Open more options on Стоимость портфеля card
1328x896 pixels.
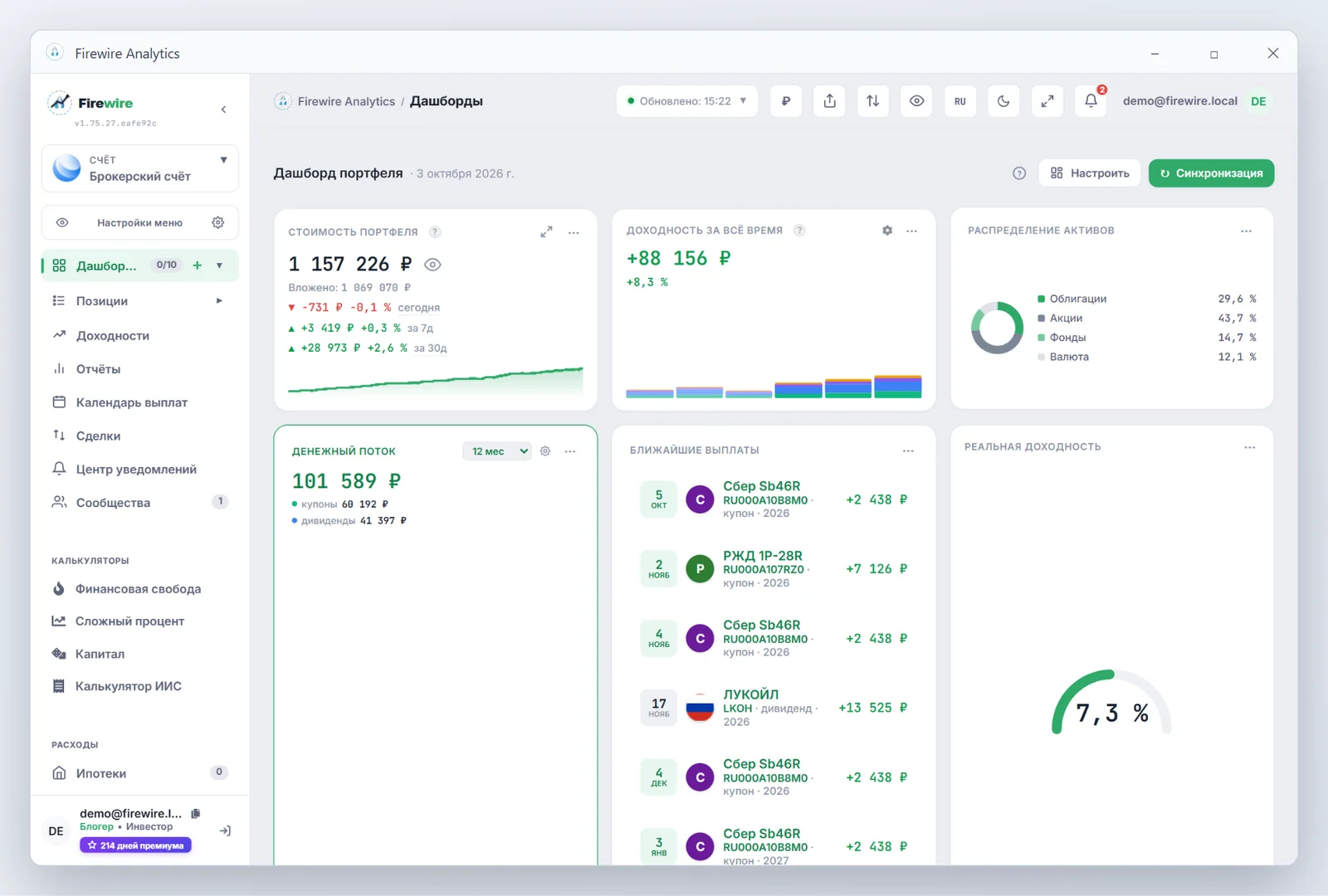574,232
